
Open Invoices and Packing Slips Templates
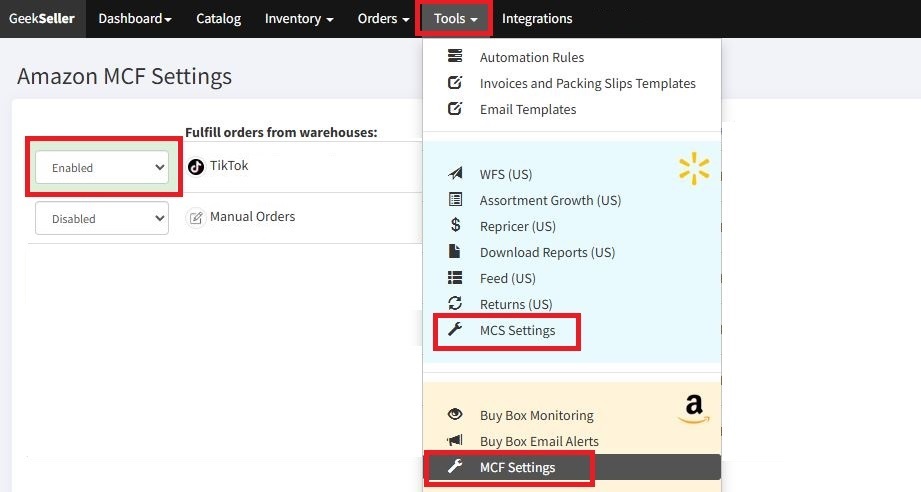point(587,83)
